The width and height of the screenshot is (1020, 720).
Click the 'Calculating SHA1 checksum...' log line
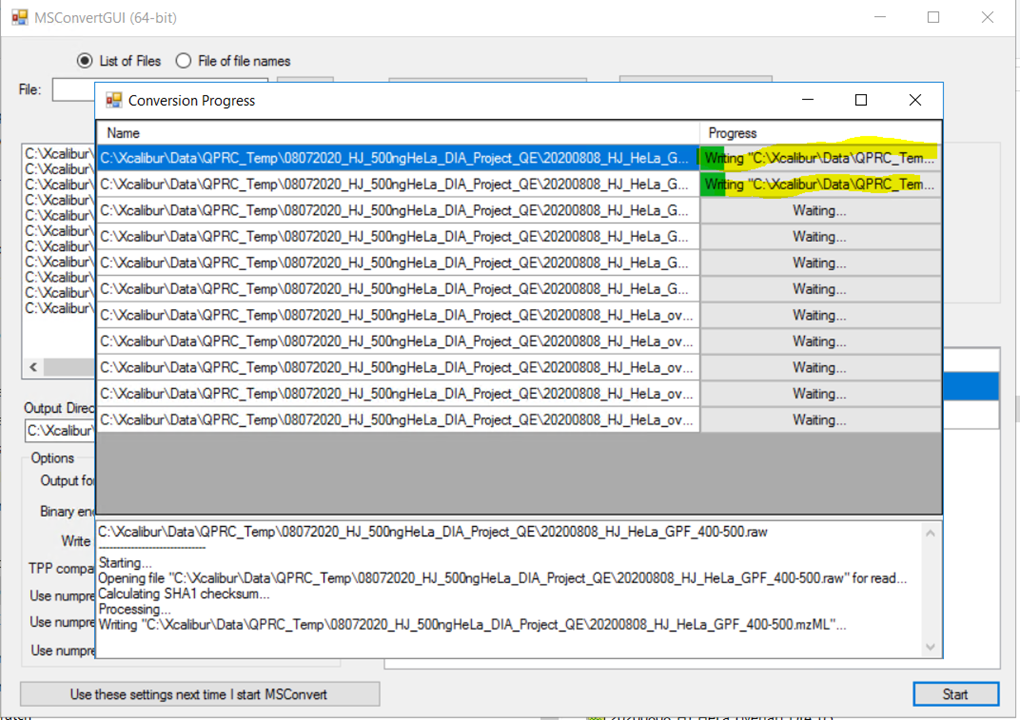[183, 594]
